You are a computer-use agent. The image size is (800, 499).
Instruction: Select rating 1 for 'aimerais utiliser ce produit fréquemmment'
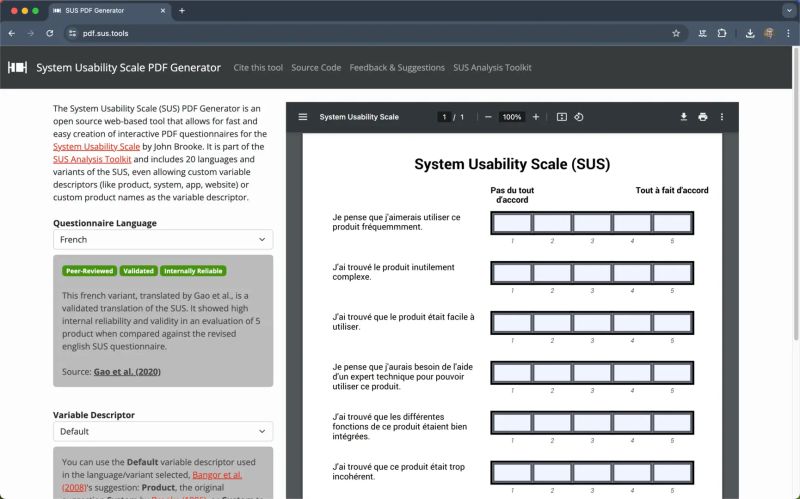coord(512,223)
